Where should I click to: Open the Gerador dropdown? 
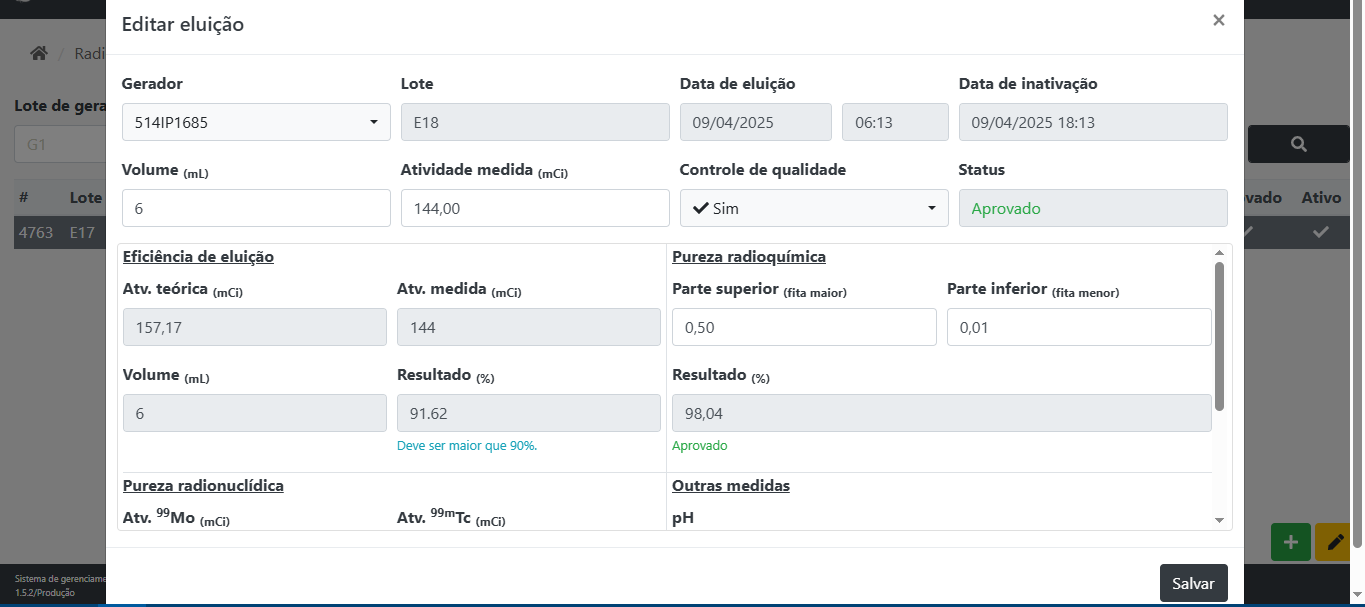click(256, 122)
